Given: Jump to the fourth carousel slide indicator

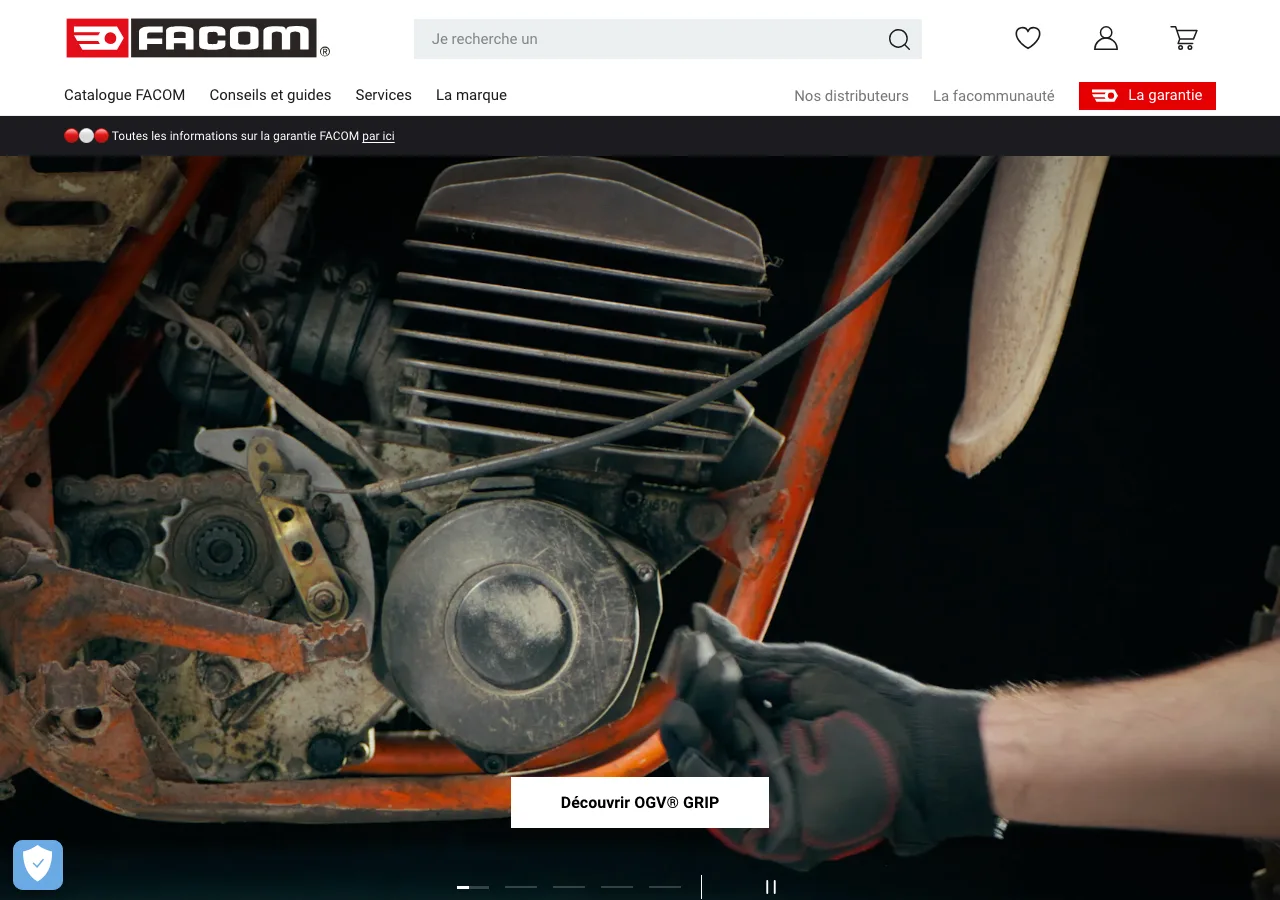Looking at the screenshot, I should click(617, 887).
